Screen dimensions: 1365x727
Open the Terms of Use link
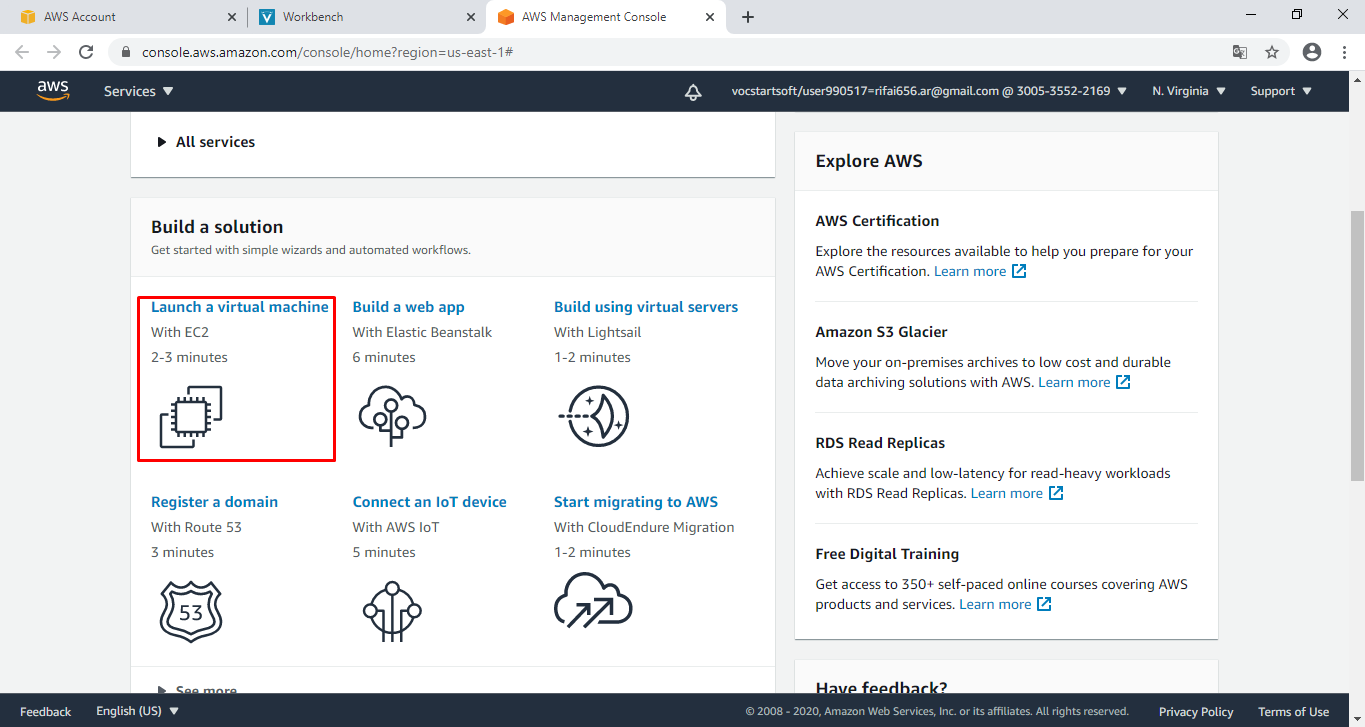(x=1294, y=712)
